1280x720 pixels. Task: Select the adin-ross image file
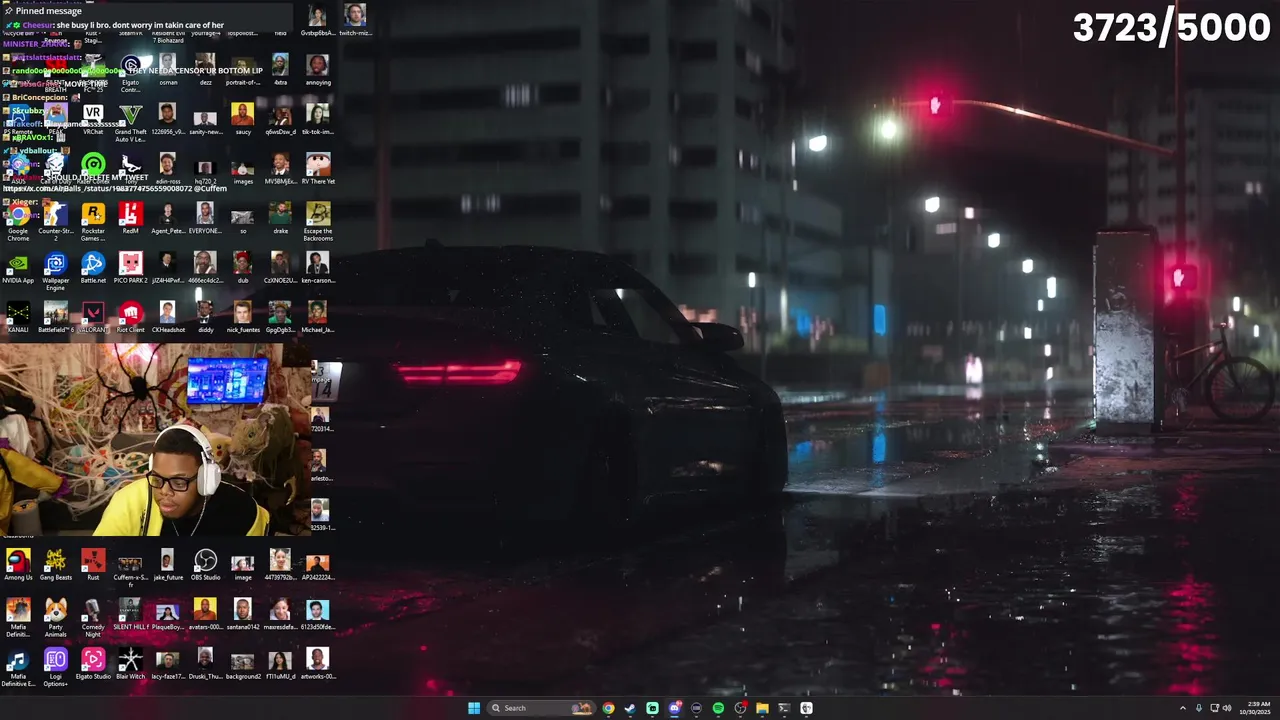coord(168,169)
